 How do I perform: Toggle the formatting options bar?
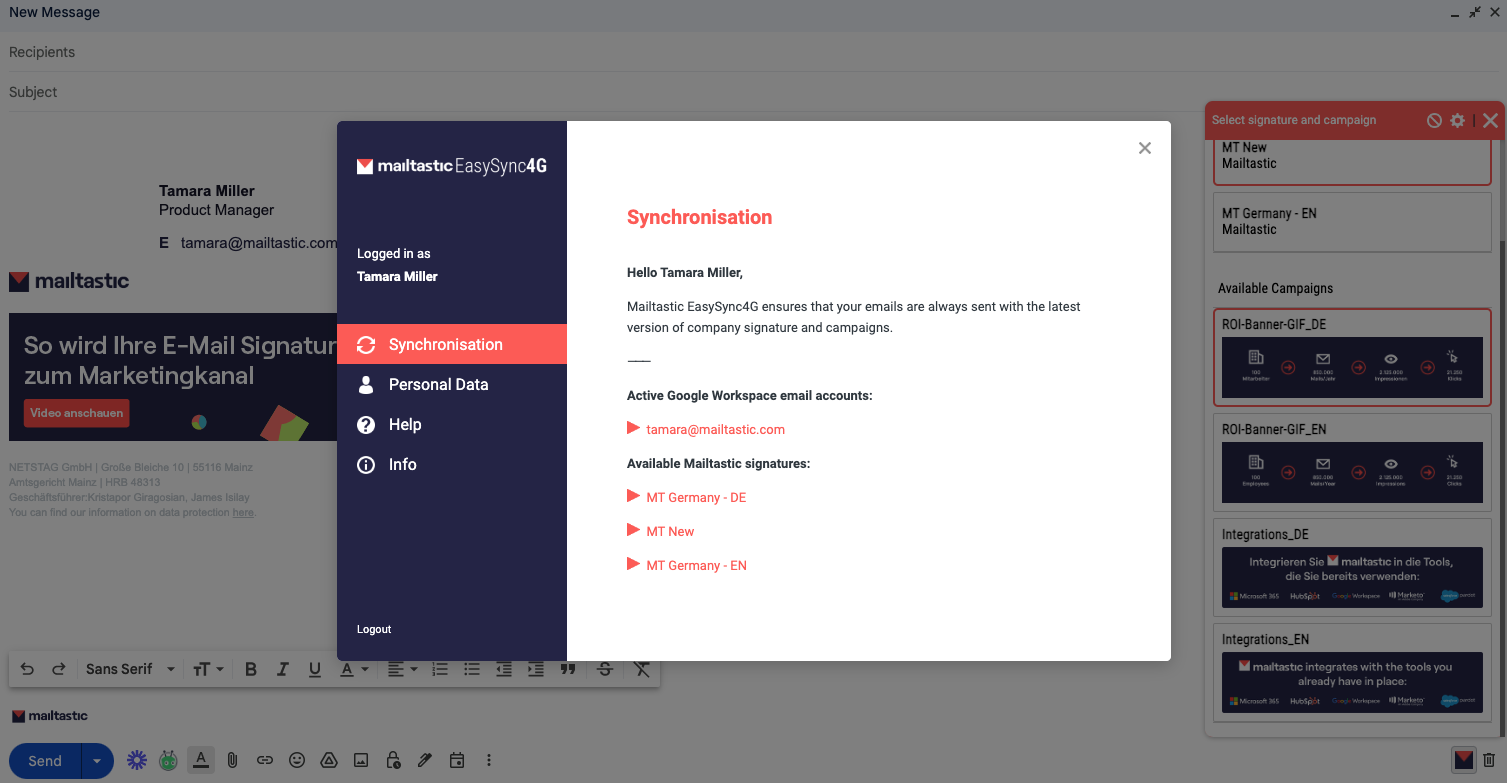(x=201, y=760)
